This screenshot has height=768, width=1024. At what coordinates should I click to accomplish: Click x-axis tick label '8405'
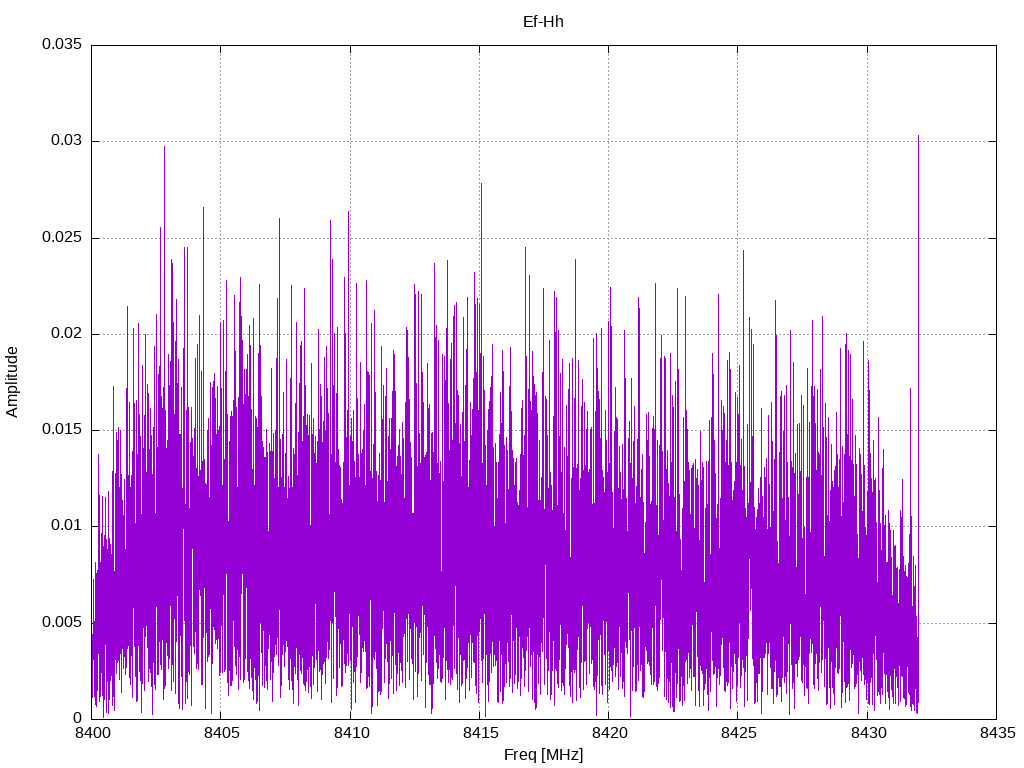coord(221,733)
